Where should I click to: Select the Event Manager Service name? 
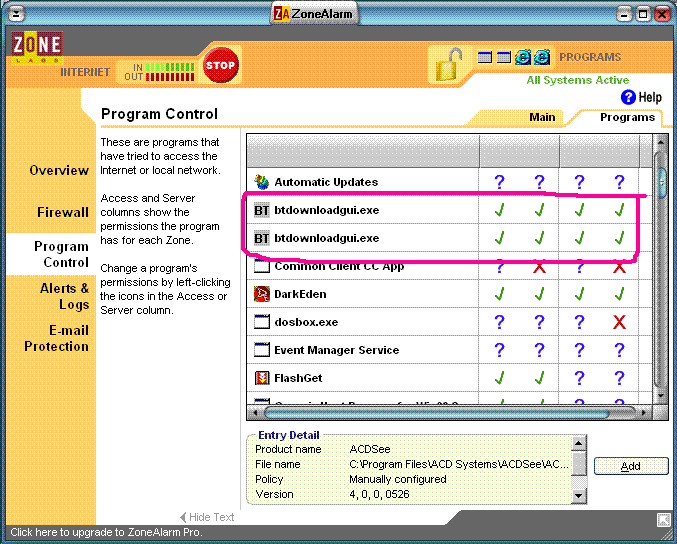coord(336,350)
